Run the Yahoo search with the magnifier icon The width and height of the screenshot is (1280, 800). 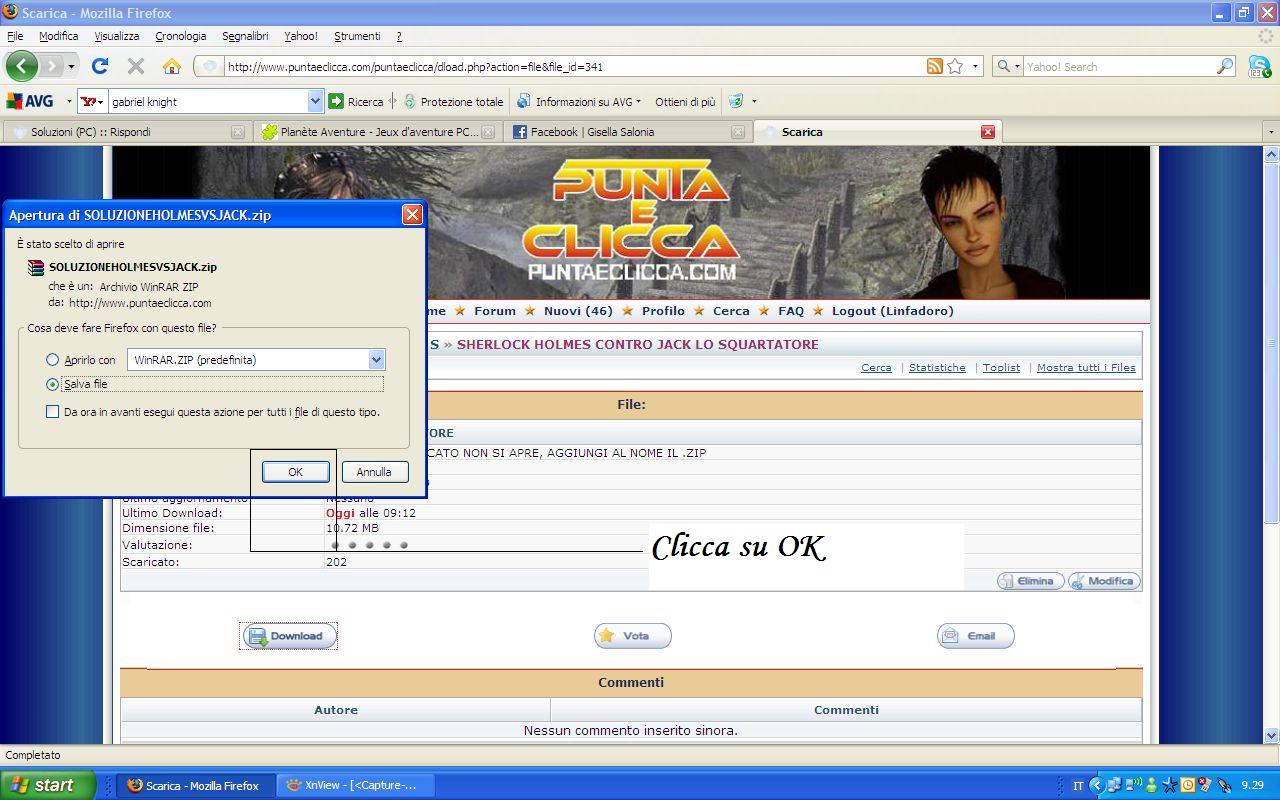tap(1225, 66)
